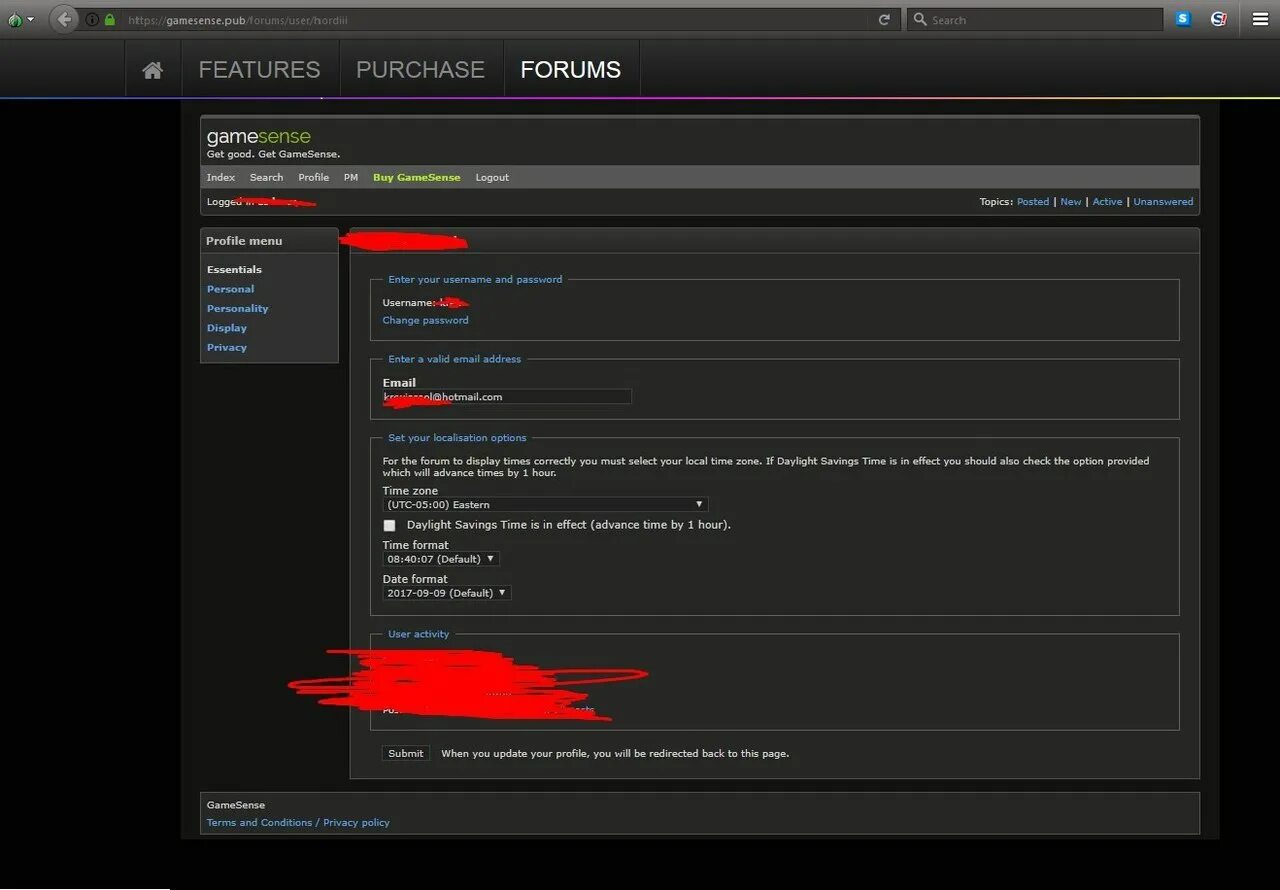Viewport: 1280px width, 890px height.
Task: Select Personality in Profile menu
Action: tap(237, 308)
